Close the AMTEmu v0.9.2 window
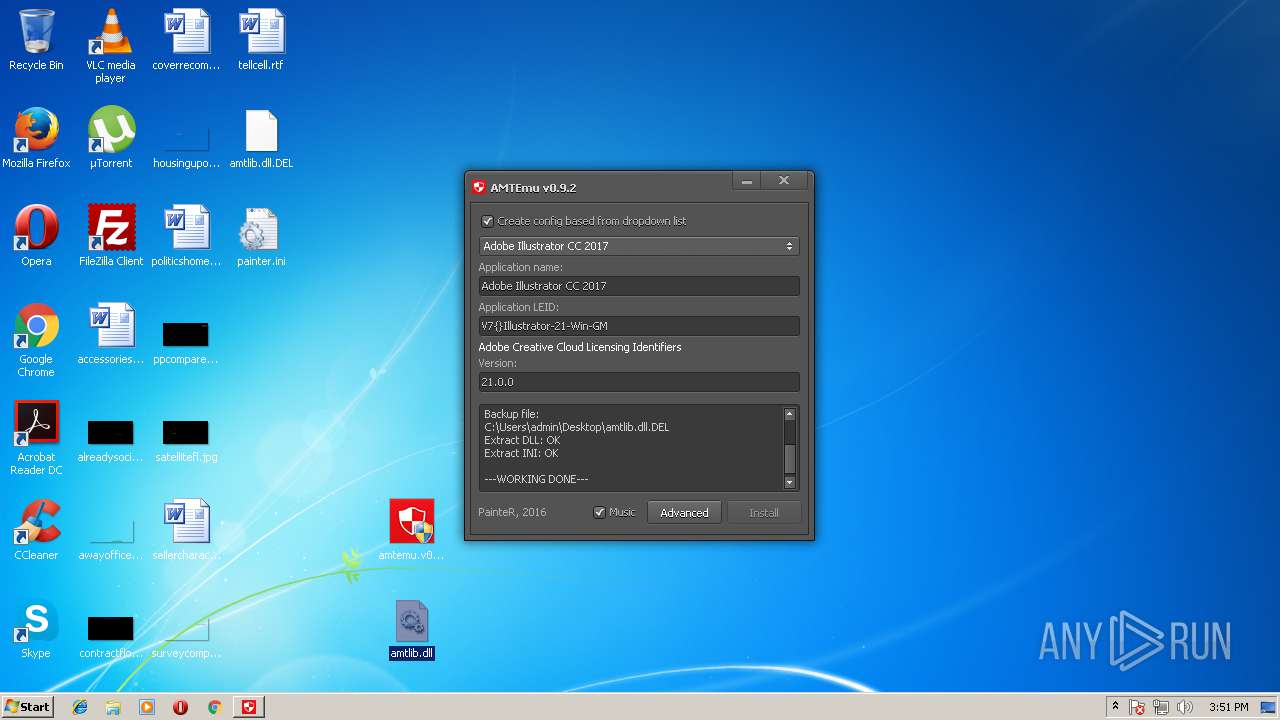The image size is (1280, 720). tap(784, 181)
